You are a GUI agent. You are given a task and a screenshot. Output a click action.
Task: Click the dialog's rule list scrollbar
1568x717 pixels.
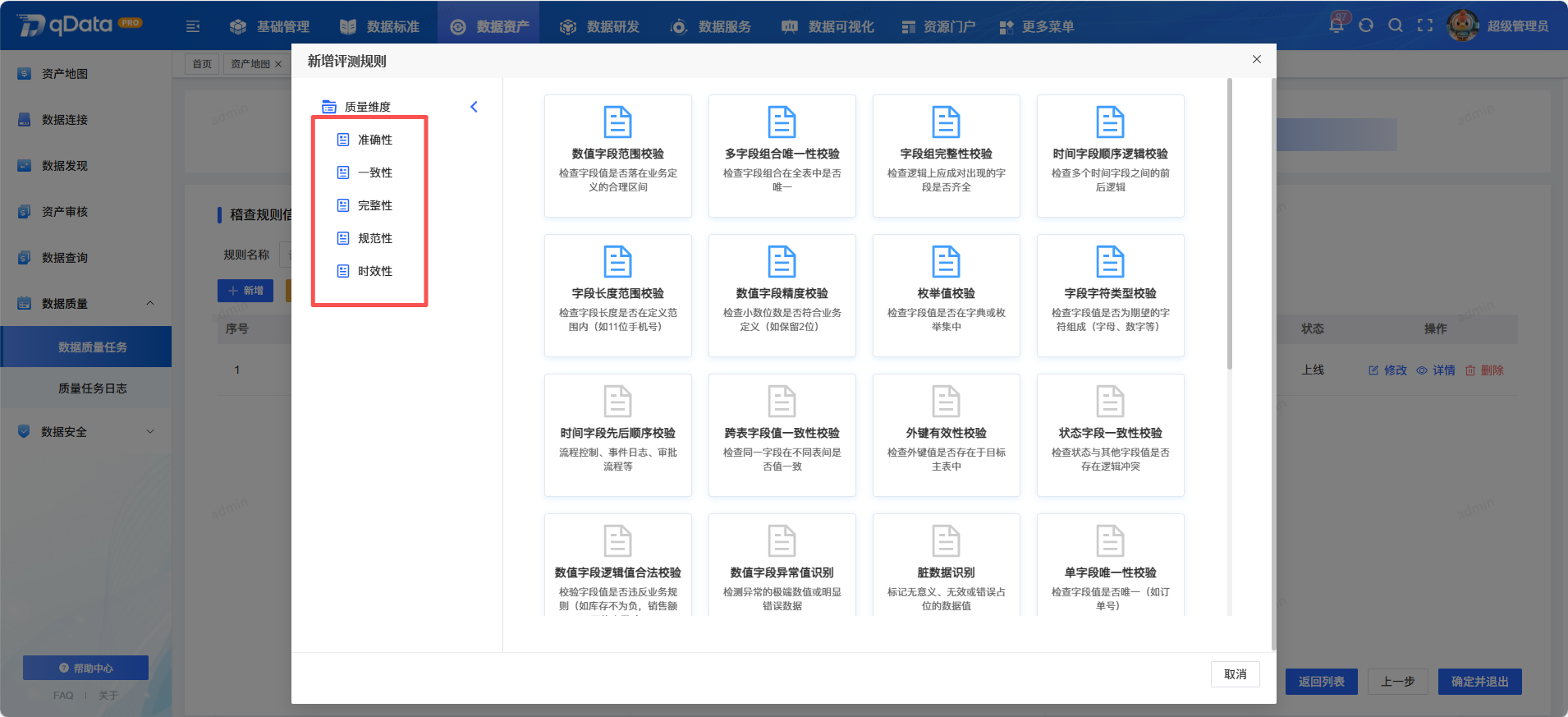(x=1229, y=223)
